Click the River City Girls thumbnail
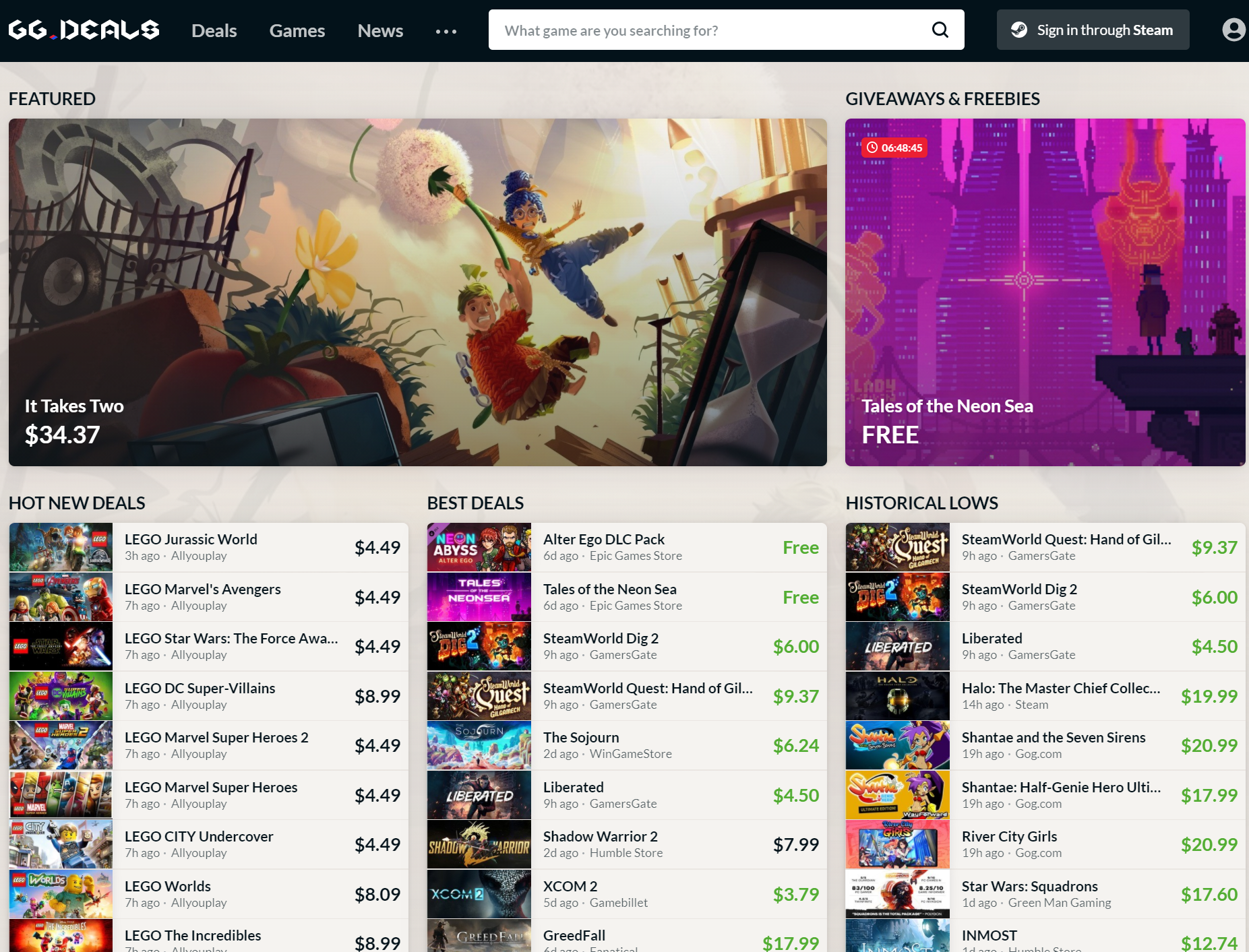 pos(898,844)
